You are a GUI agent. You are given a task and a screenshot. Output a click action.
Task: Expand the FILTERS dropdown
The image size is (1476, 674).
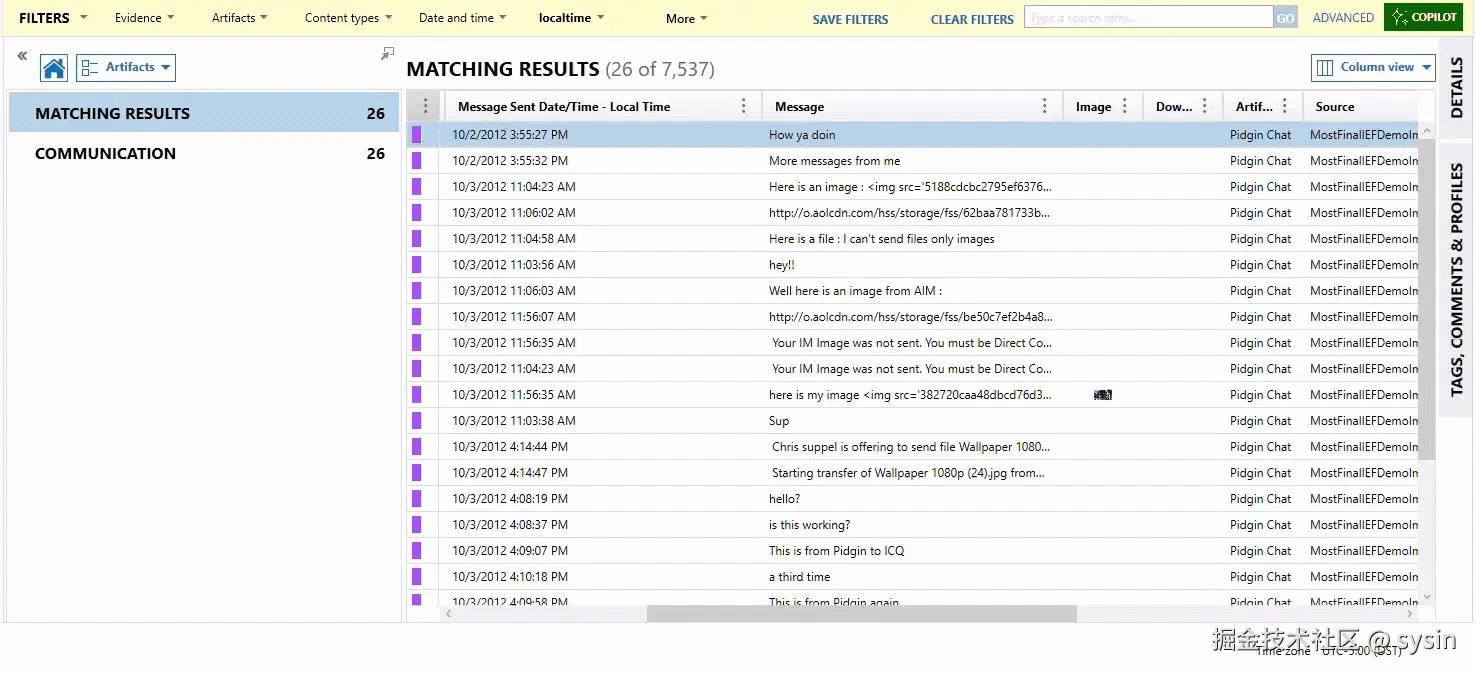tap(53, 18)
